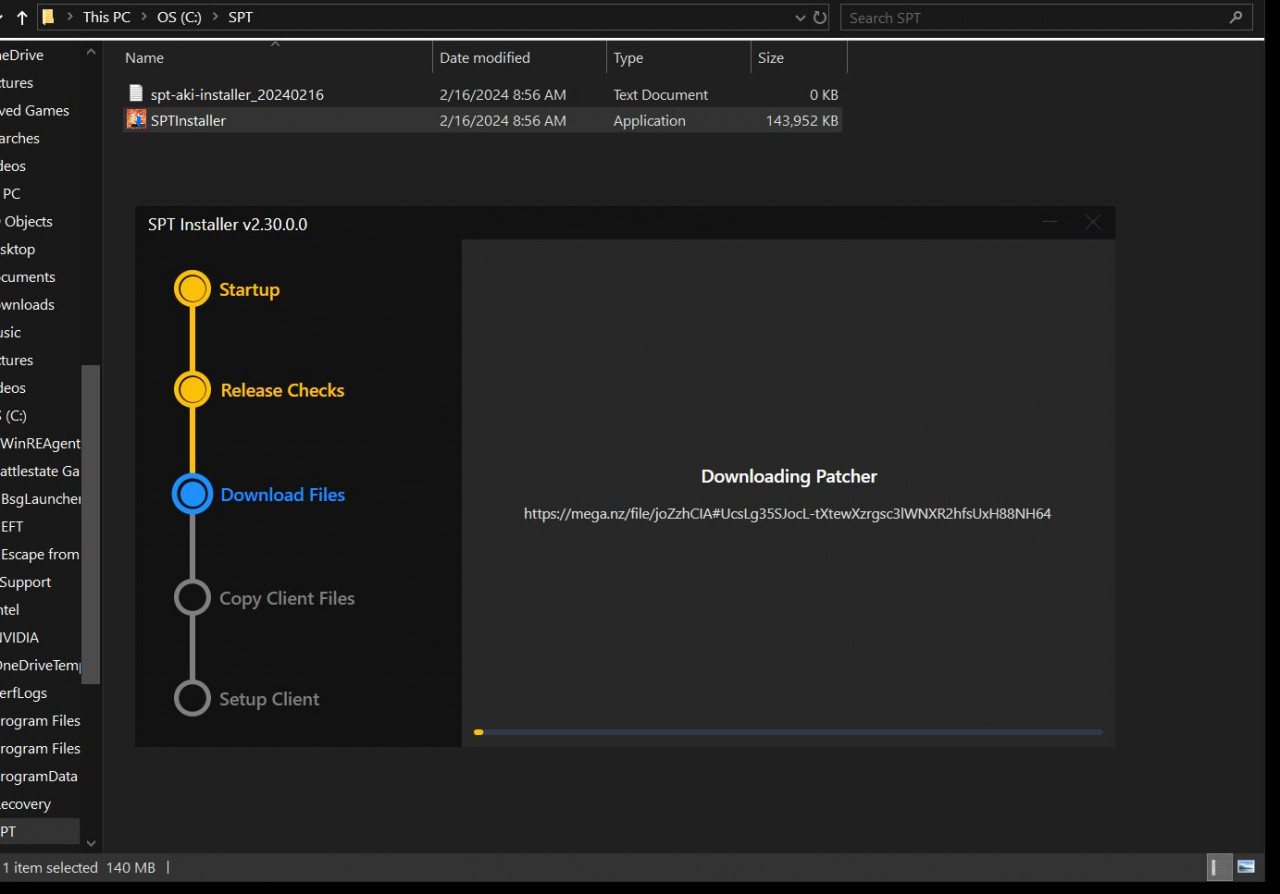This screenshot has height=894, width=1280.
Task: Click the Text Document type cell
Action: point(661,95)
